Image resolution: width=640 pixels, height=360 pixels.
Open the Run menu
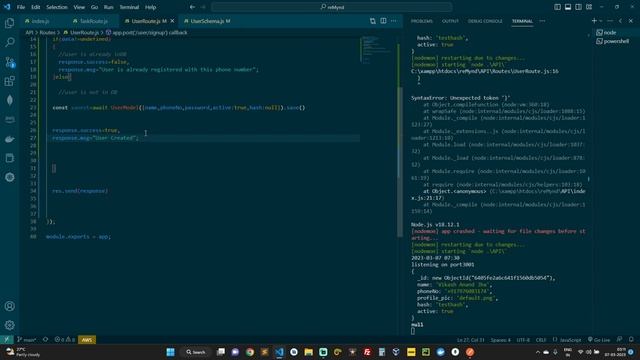pyautogui.click(x=108, y=7)
